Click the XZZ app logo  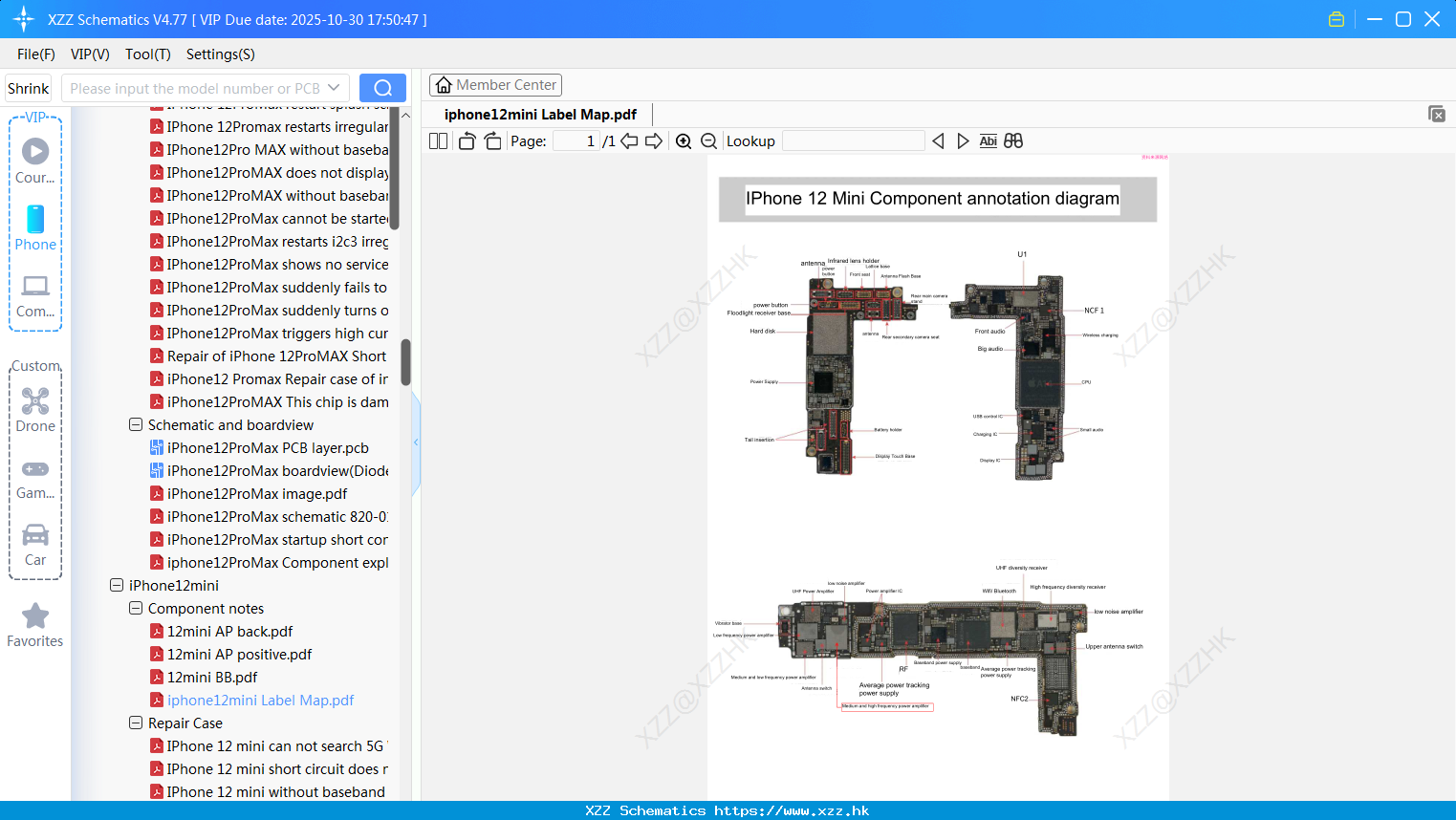click(x=23, y=19)
